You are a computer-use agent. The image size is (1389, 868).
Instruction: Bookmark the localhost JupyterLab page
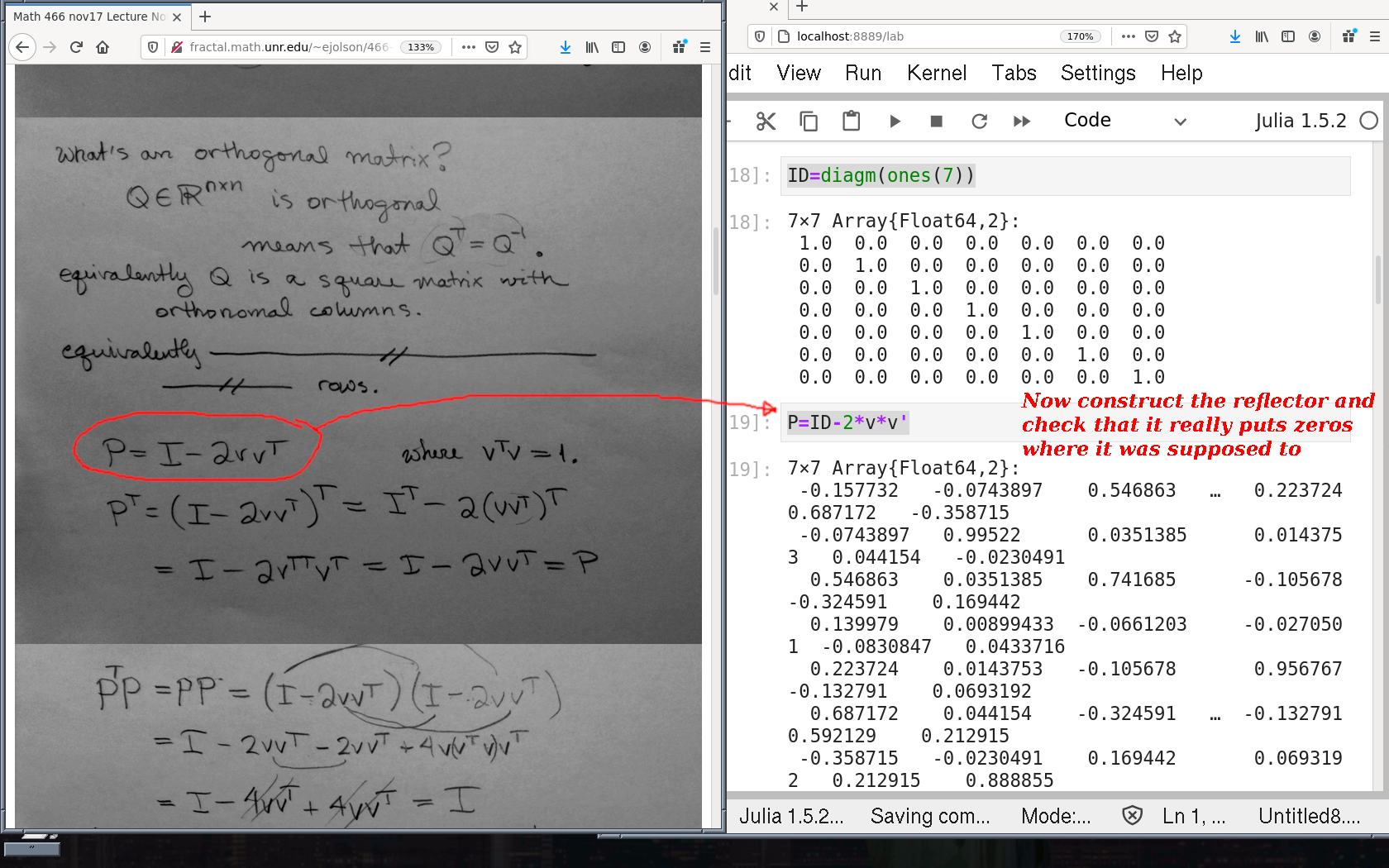(1175, 36)
